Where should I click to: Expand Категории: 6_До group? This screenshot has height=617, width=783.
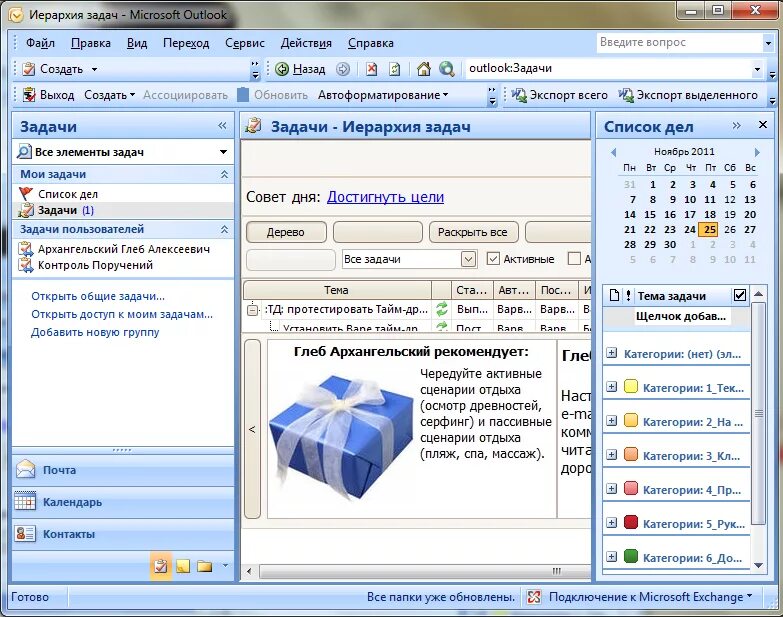[611, 557]
